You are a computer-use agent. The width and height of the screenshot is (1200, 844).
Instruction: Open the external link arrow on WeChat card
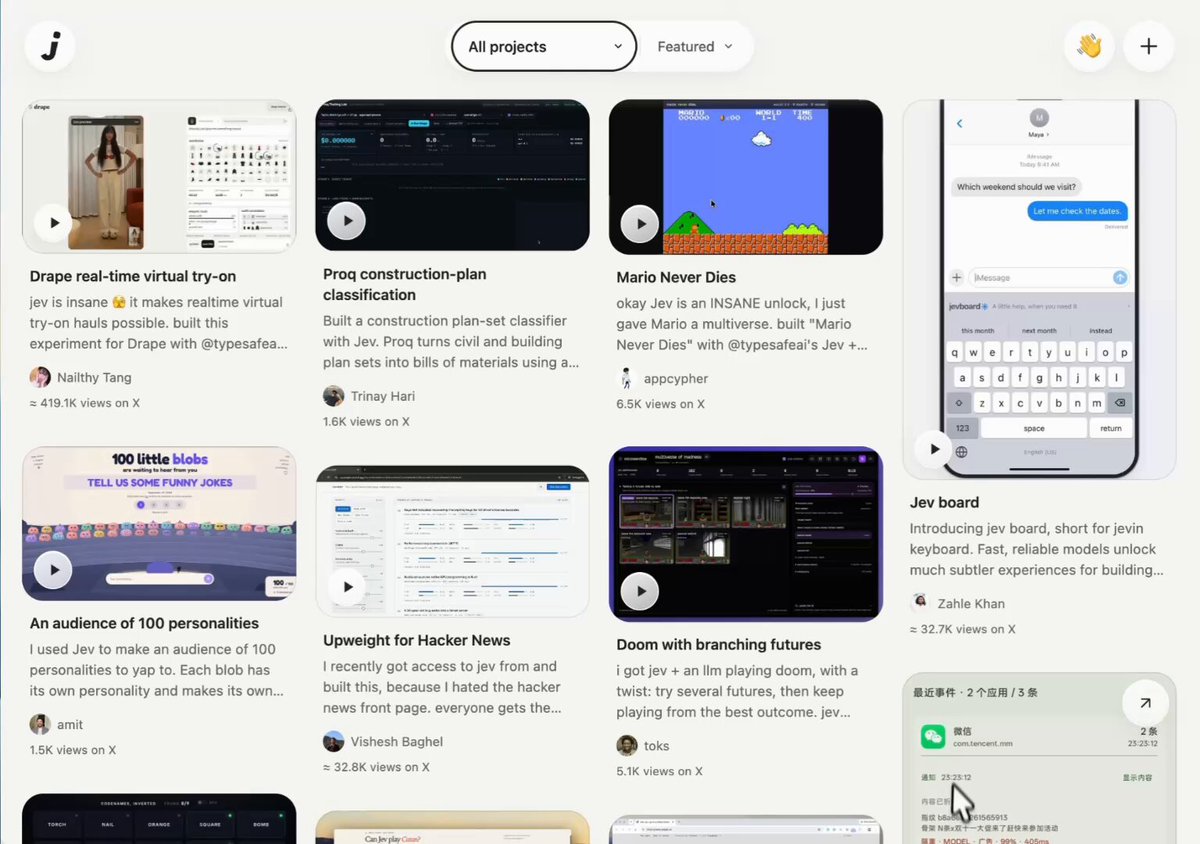coord(1145,703)
